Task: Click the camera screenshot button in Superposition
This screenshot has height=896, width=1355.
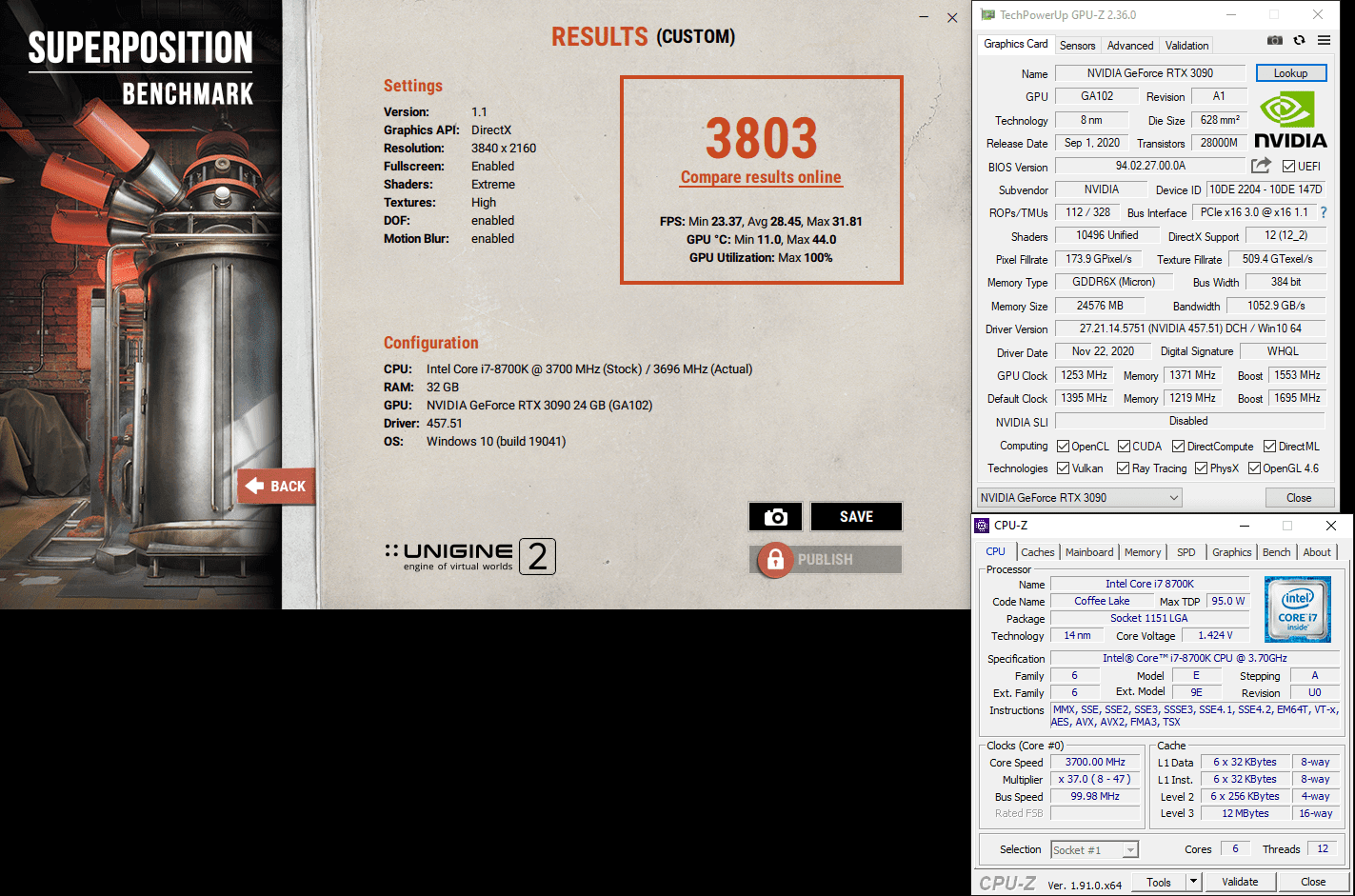Action: [x=776, y=516]
